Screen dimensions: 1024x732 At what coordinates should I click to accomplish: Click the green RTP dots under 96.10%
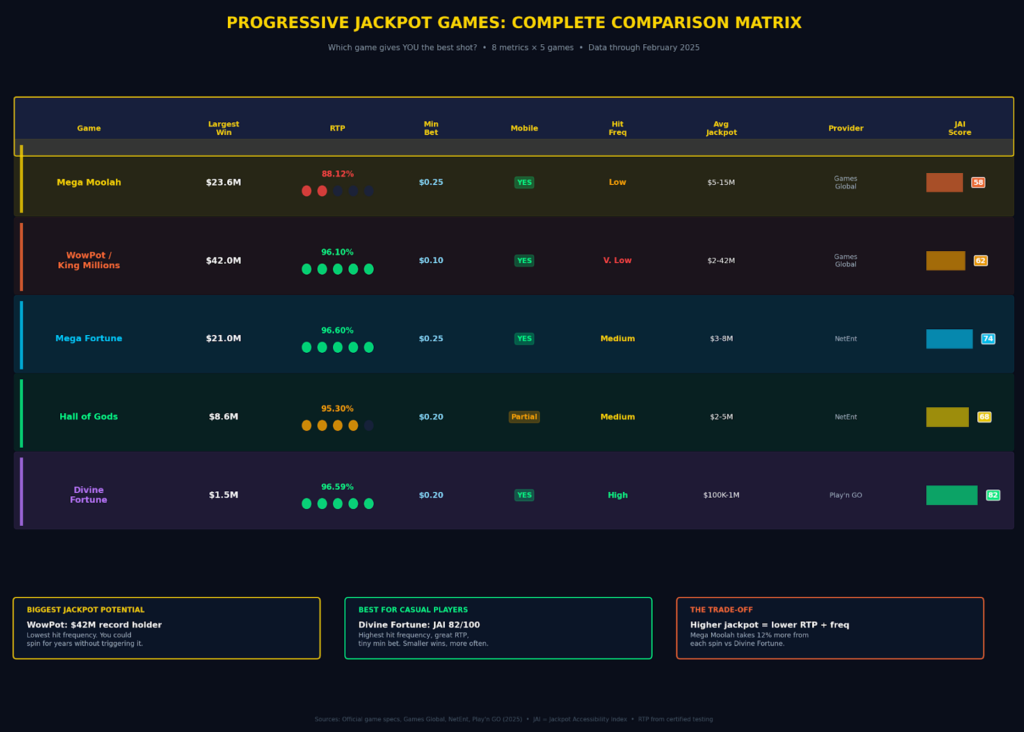click(x=337, y=269)
